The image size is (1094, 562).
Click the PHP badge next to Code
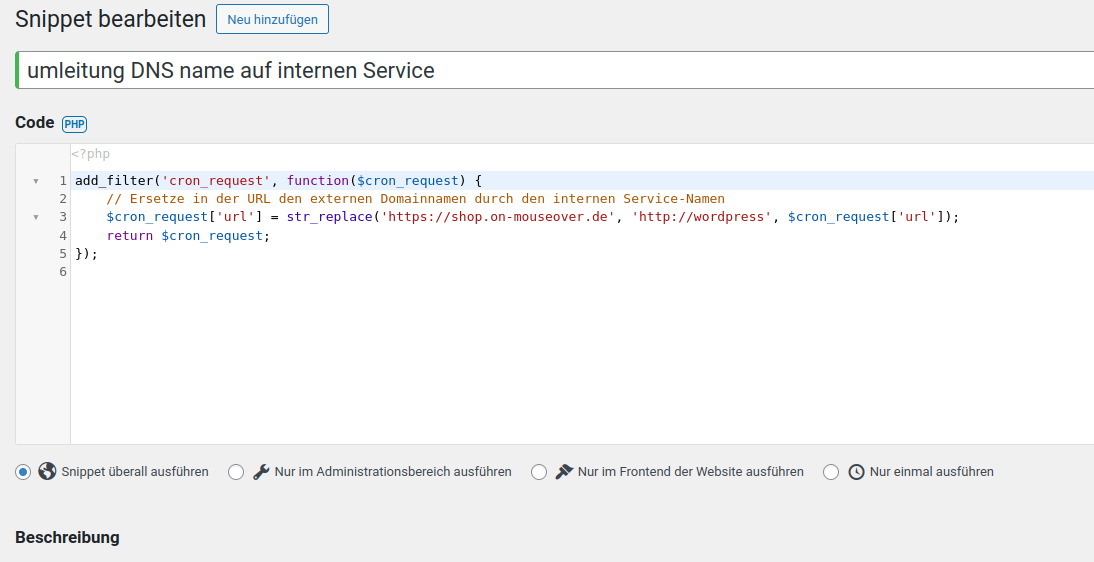pyautogui.click(x=75, y=124)
